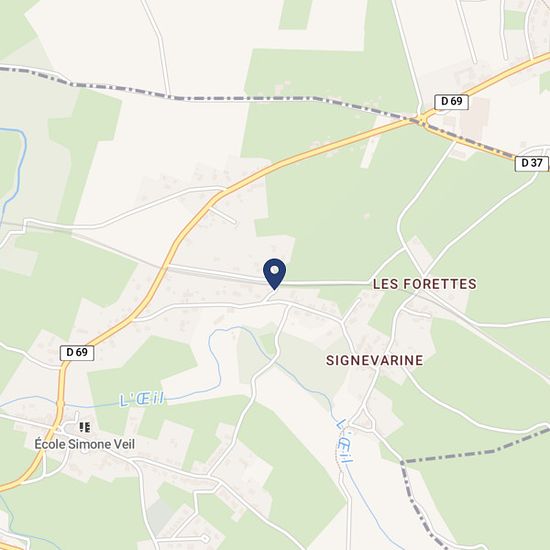Select the D 69 shield above the school

(77, 352)
